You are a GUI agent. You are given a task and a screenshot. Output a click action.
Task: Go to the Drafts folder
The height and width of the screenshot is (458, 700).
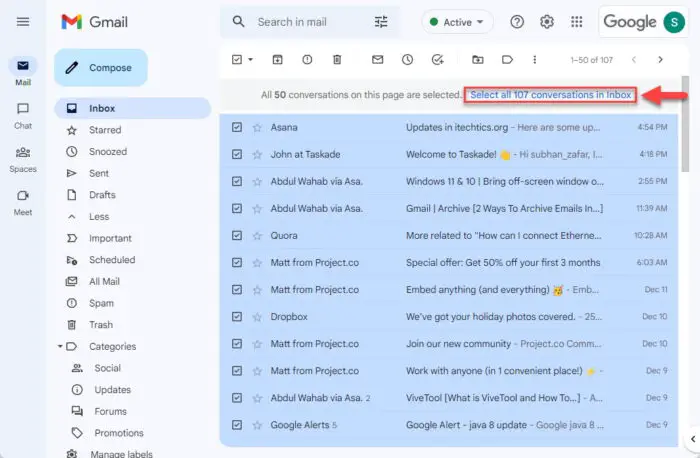tap(102, 195)
